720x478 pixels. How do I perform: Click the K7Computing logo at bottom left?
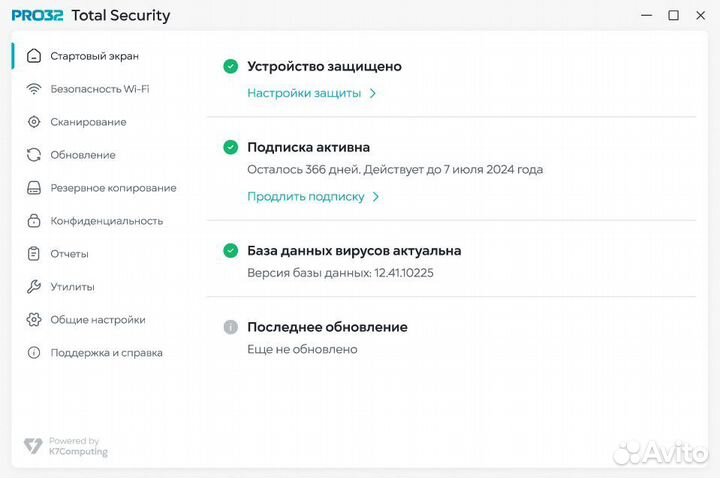pos(66,446)
